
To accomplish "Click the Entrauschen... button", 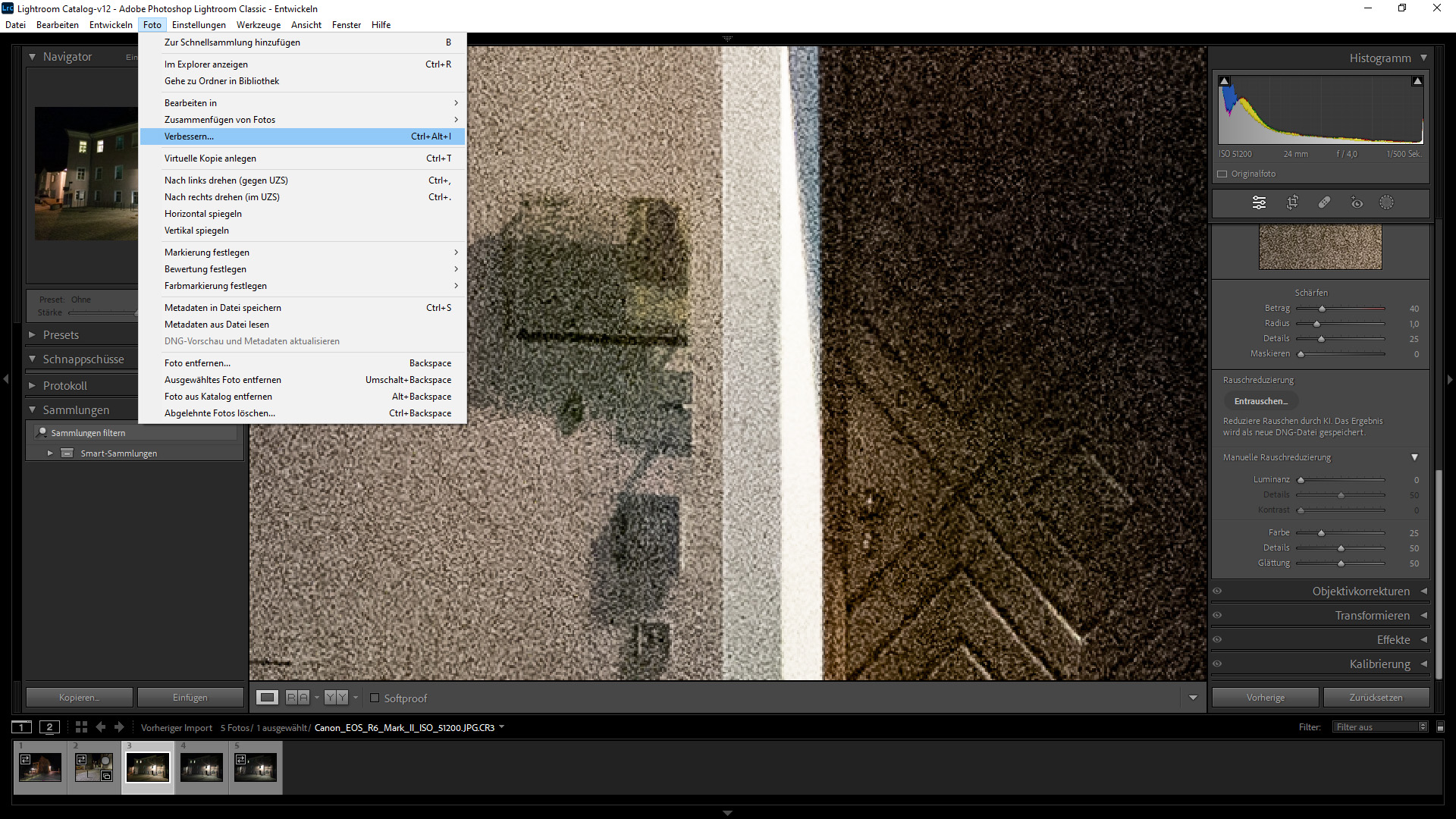I will (1260, 401).
